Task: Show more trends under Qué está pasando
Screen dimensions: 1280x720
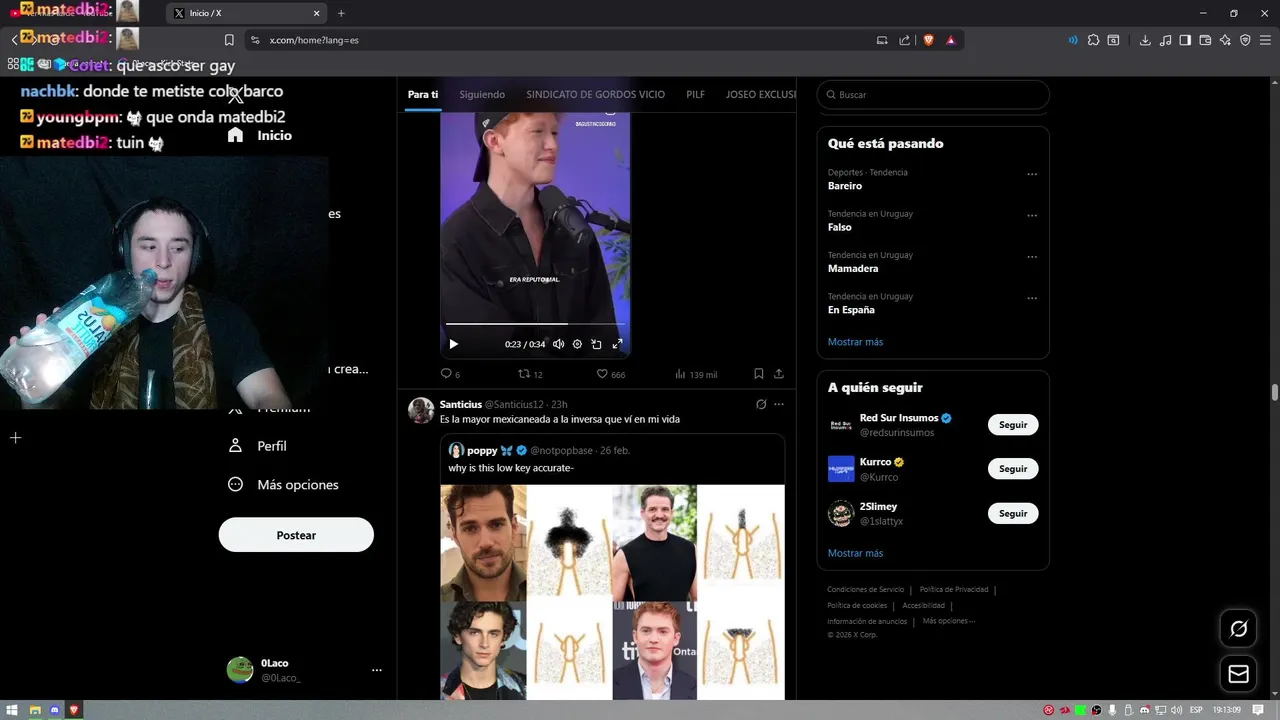Action: click(855, 342)
